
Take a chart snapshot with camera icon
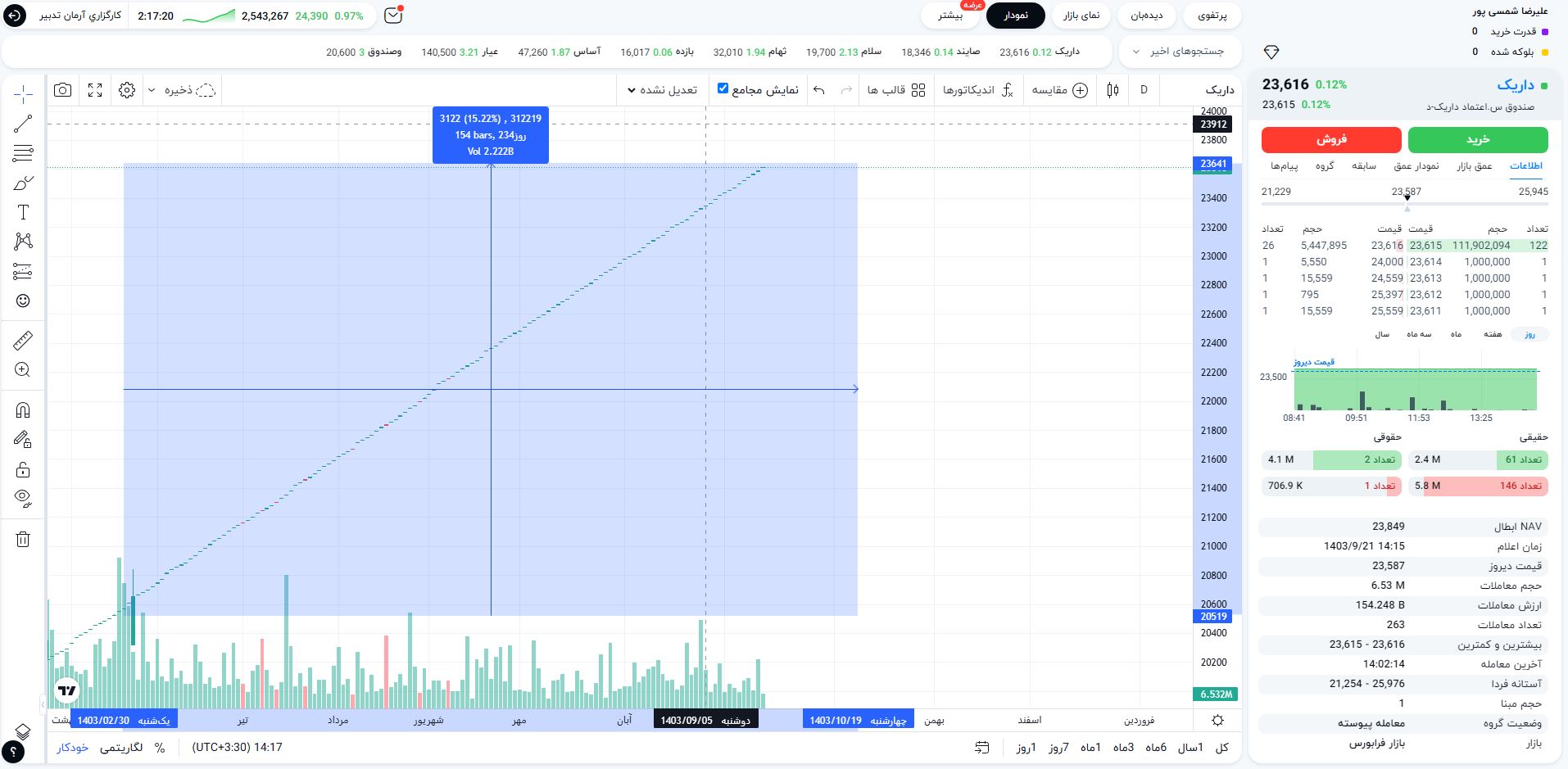[x=62, y=90]
